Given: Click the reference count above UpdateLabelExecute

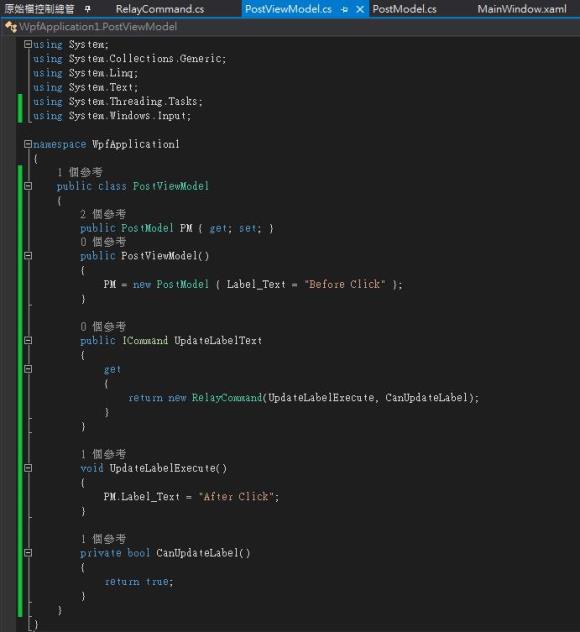Looking at the screenshot, I should (x=103, y=454).
